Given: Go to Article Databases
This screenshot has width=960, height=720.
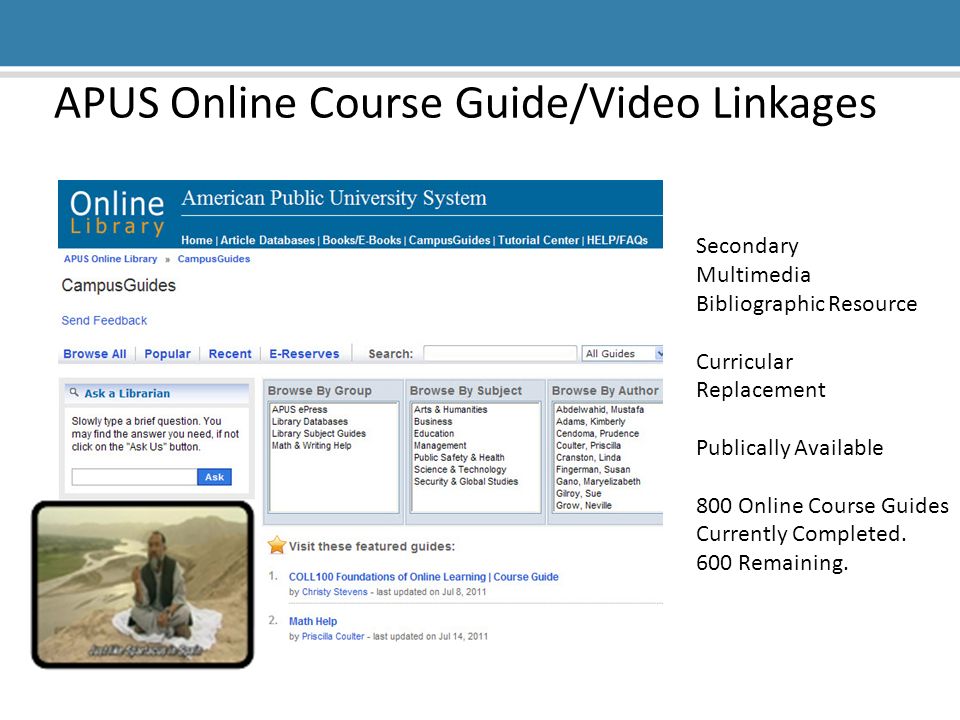Looking at the screenshot, I should pos(268,240).
